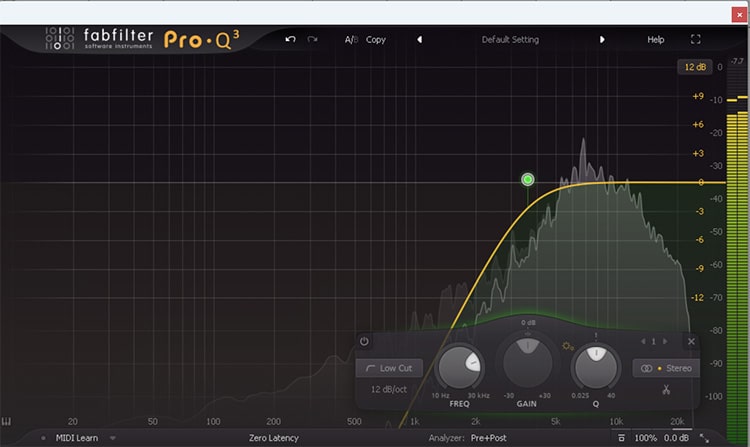Copy settings with the Copy button

(375, 40)
